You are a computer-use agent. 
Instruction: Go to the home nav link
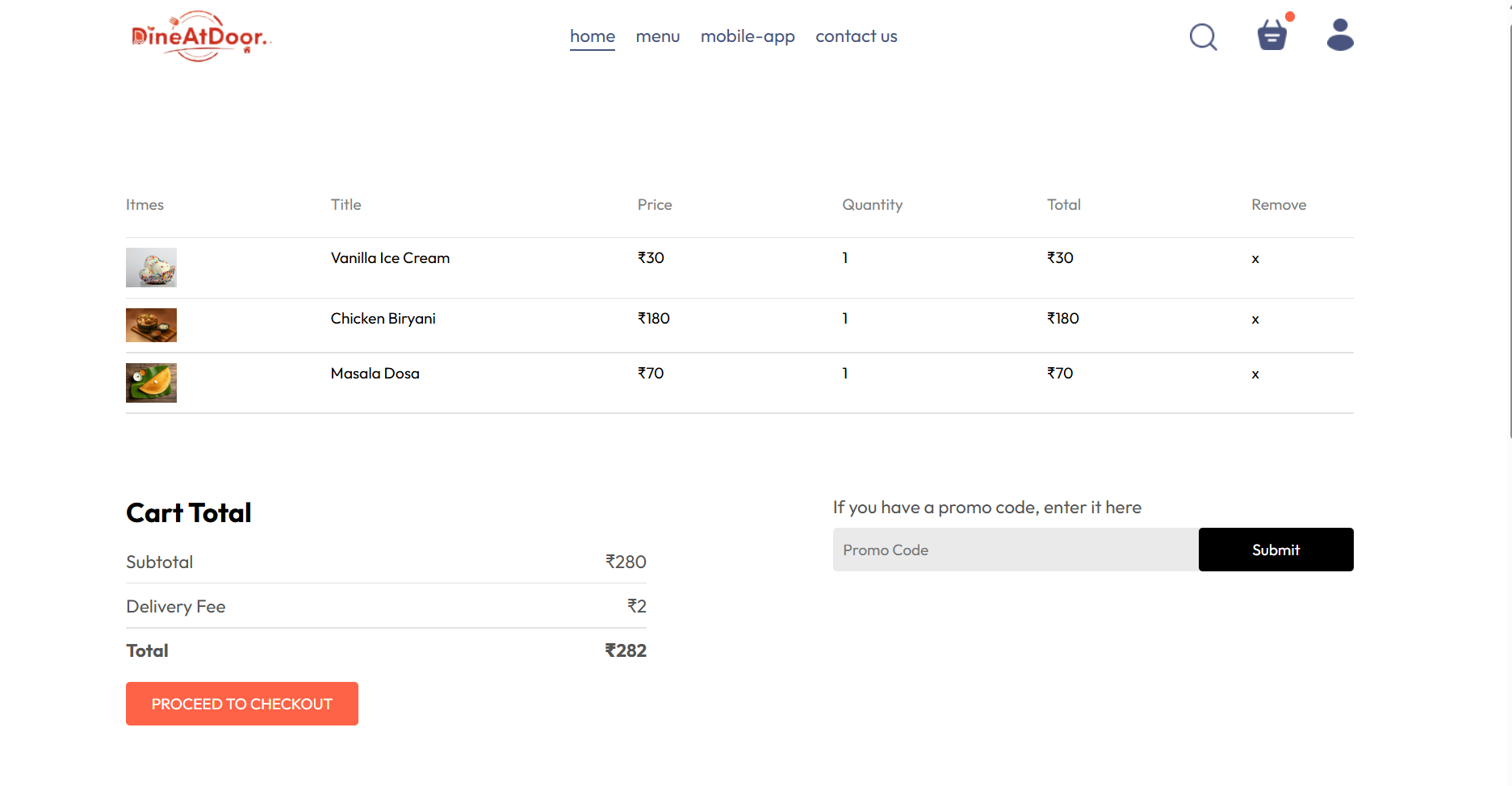[592, 36]
